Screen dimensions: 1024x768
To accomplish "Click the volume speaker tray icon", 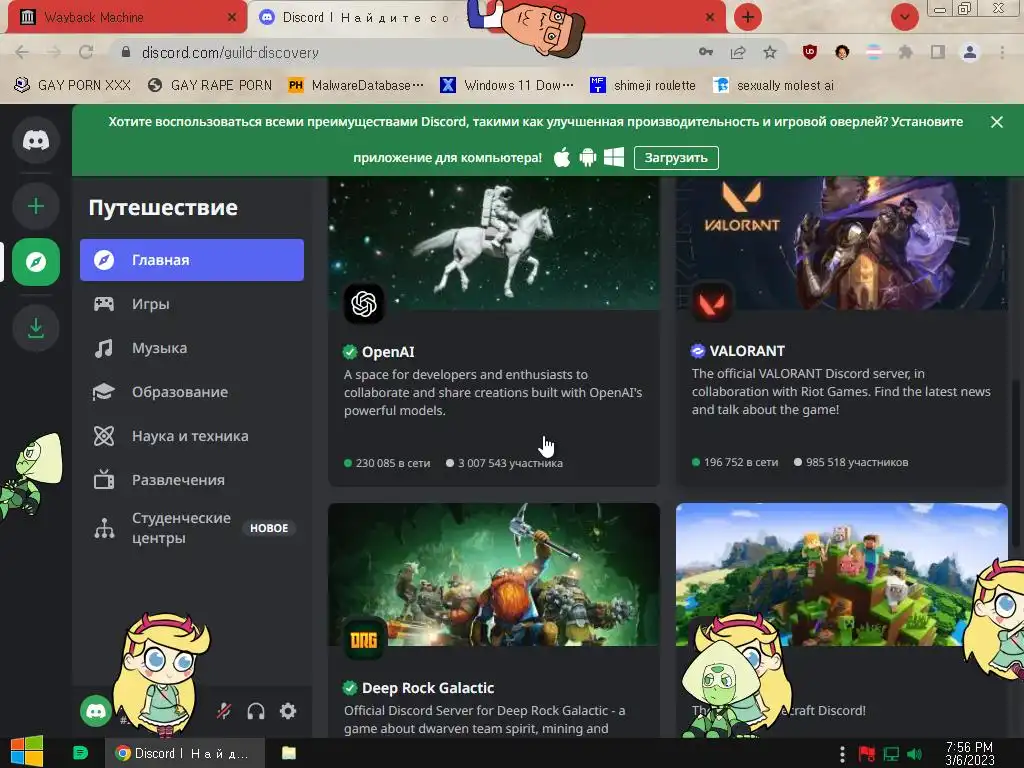I will tap(914, 754).
